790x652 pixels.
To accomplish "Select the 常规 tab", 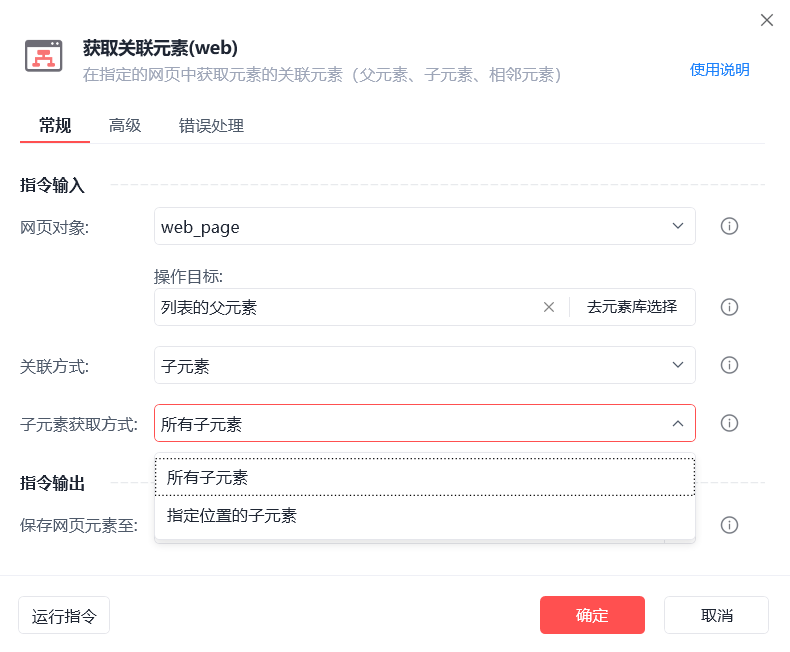I will pyautogui.click(x=55, y=125).
